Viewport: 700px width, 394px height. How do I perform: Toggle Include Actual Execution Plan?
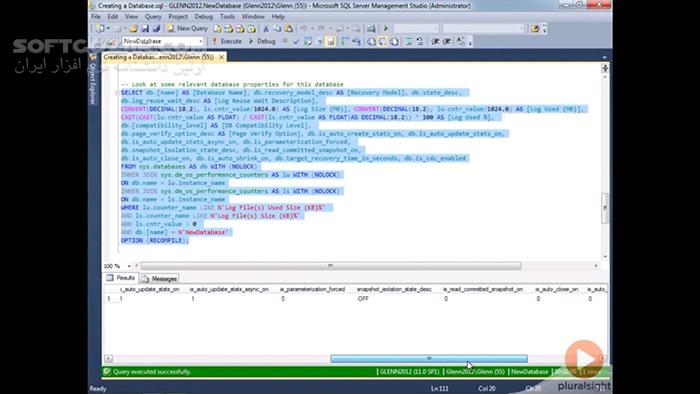345,41
